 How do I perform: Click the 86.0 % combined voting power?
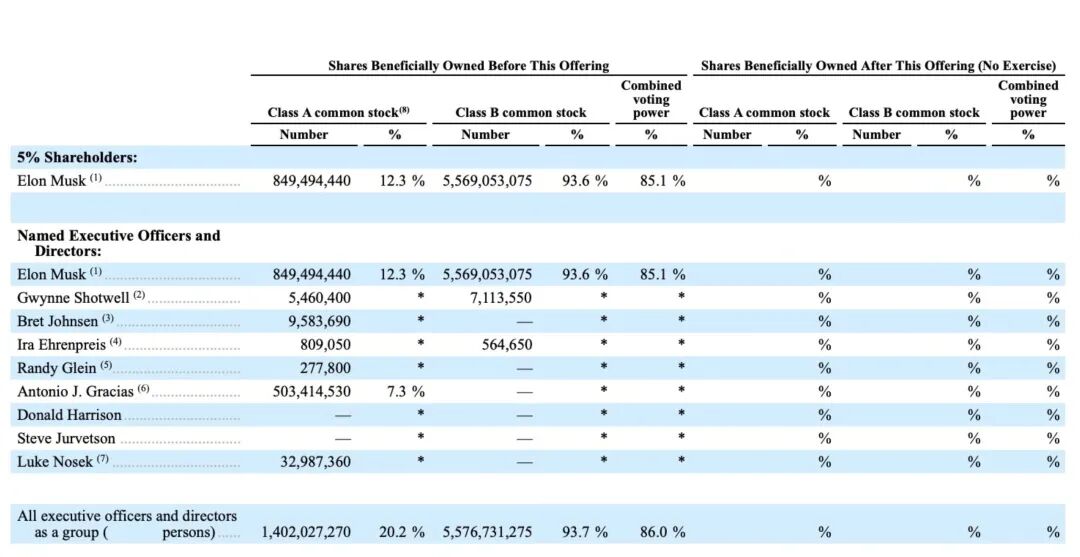pos(663,532)
